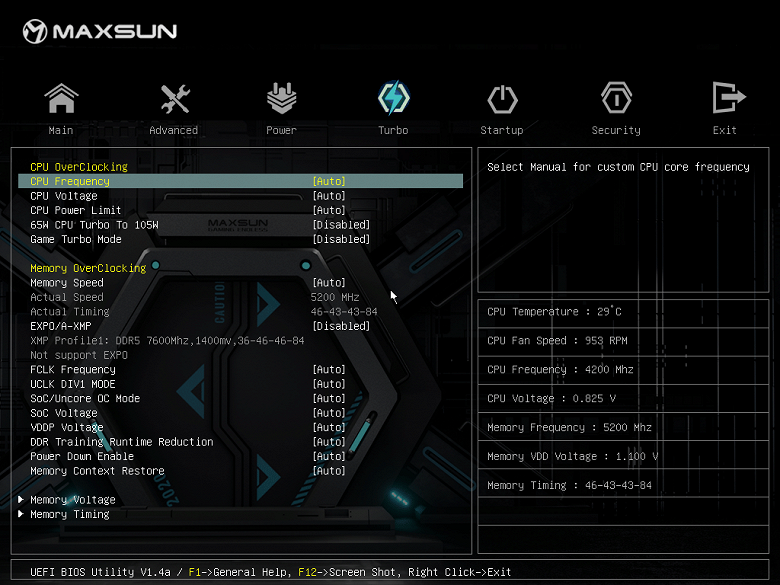Click the Main home icon
The width and height of the screenshot is (780, 585).
click(x=61, y=99)
